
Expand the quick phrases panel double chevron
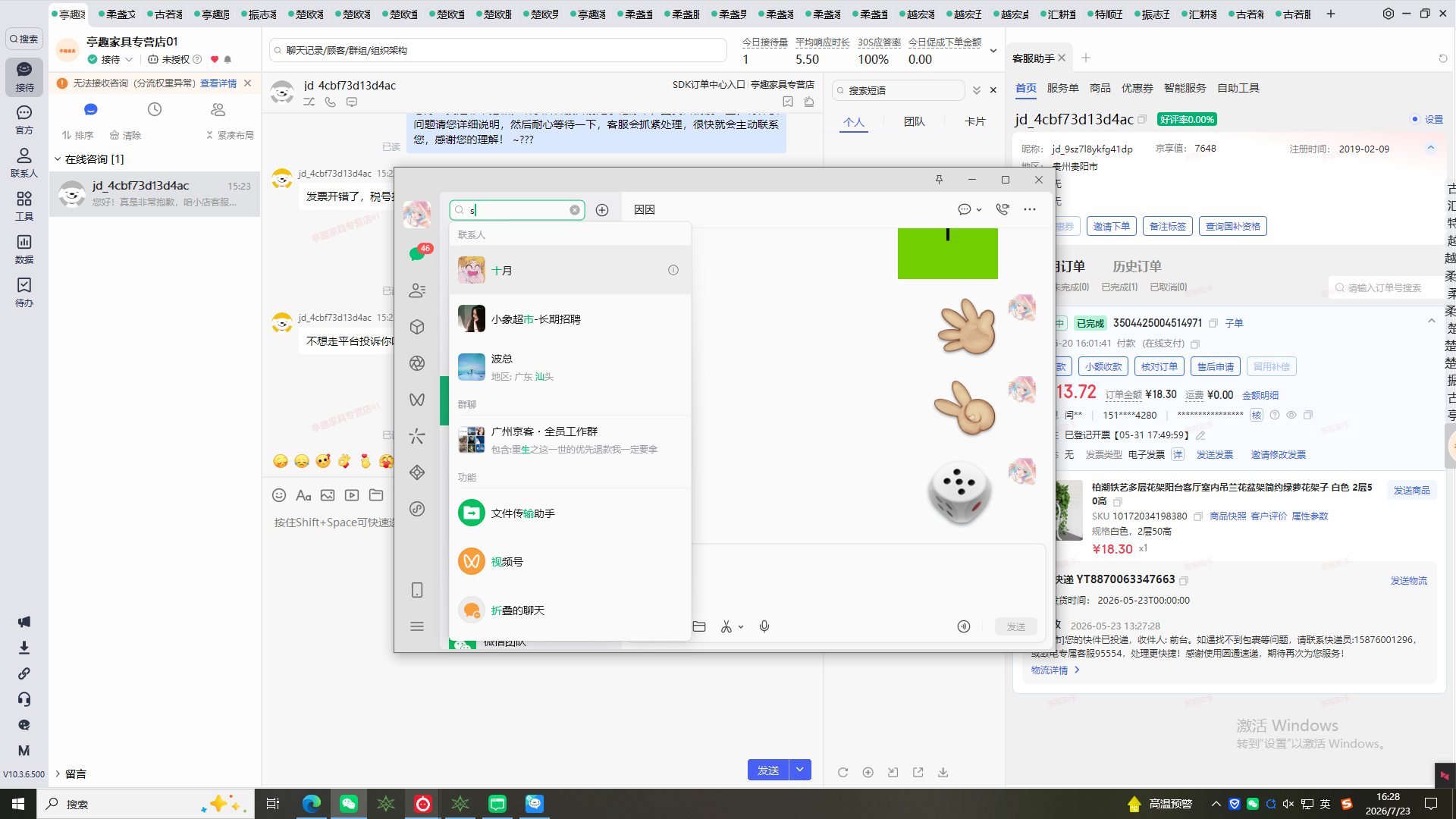click(977, 90)
